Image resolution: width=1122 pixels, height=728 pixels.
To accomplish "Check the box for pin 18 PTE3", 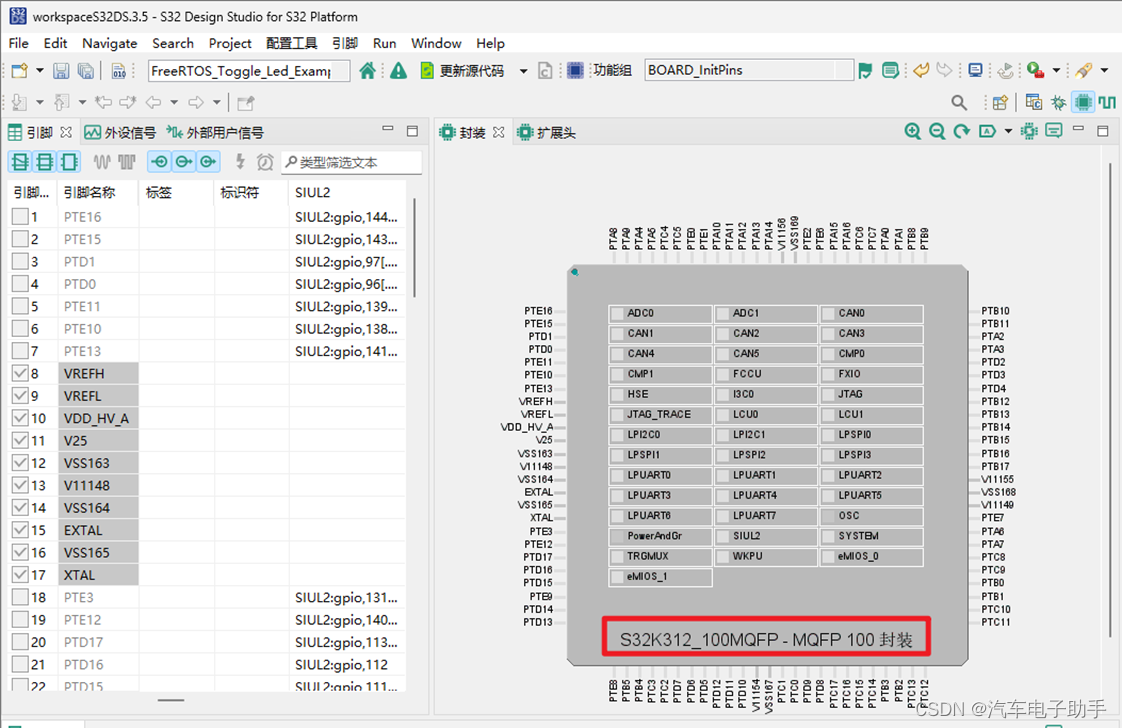I will click(20, 597).
